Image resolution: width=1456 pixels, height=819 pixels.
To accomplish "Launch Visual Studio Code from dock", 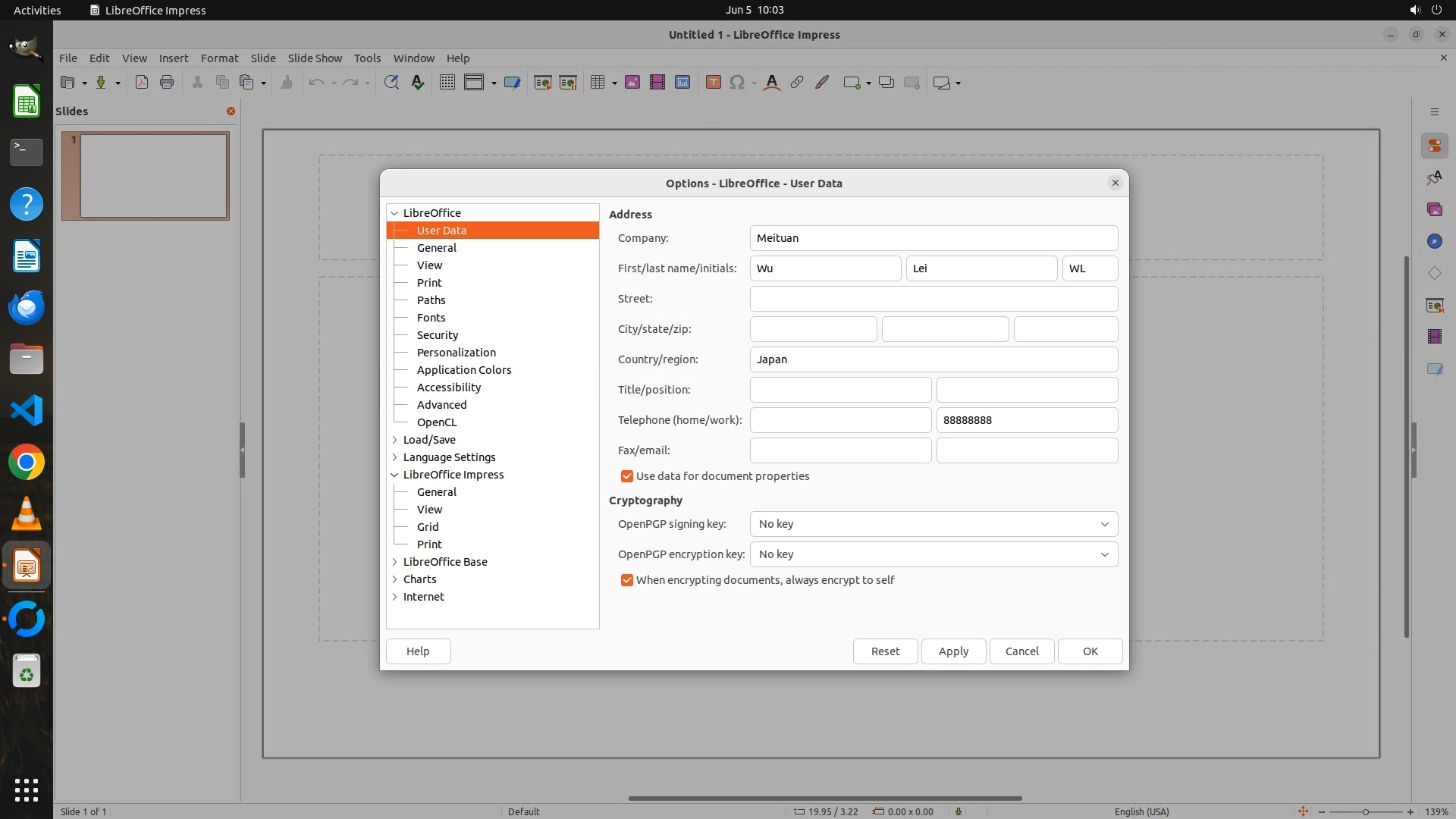I will (x=27, y=410).
